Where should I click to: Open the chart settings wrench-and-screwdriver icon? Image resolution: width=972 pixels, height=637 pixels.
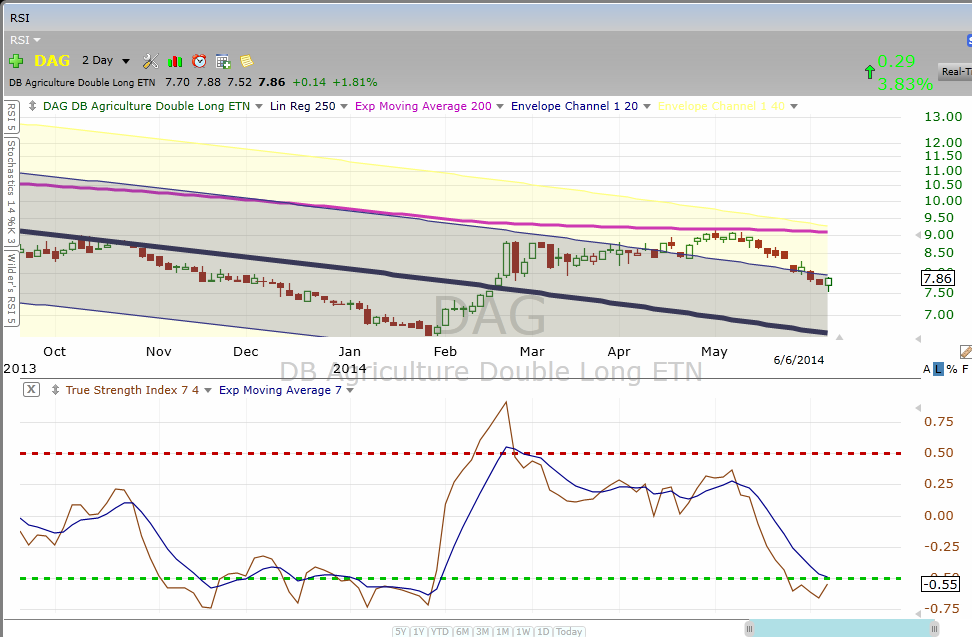[x=151, y=61]
